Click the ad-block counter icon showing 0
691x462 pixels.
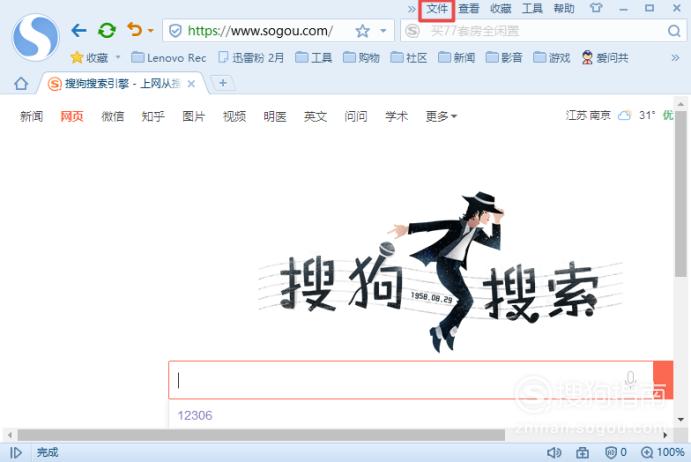[616, 453]
